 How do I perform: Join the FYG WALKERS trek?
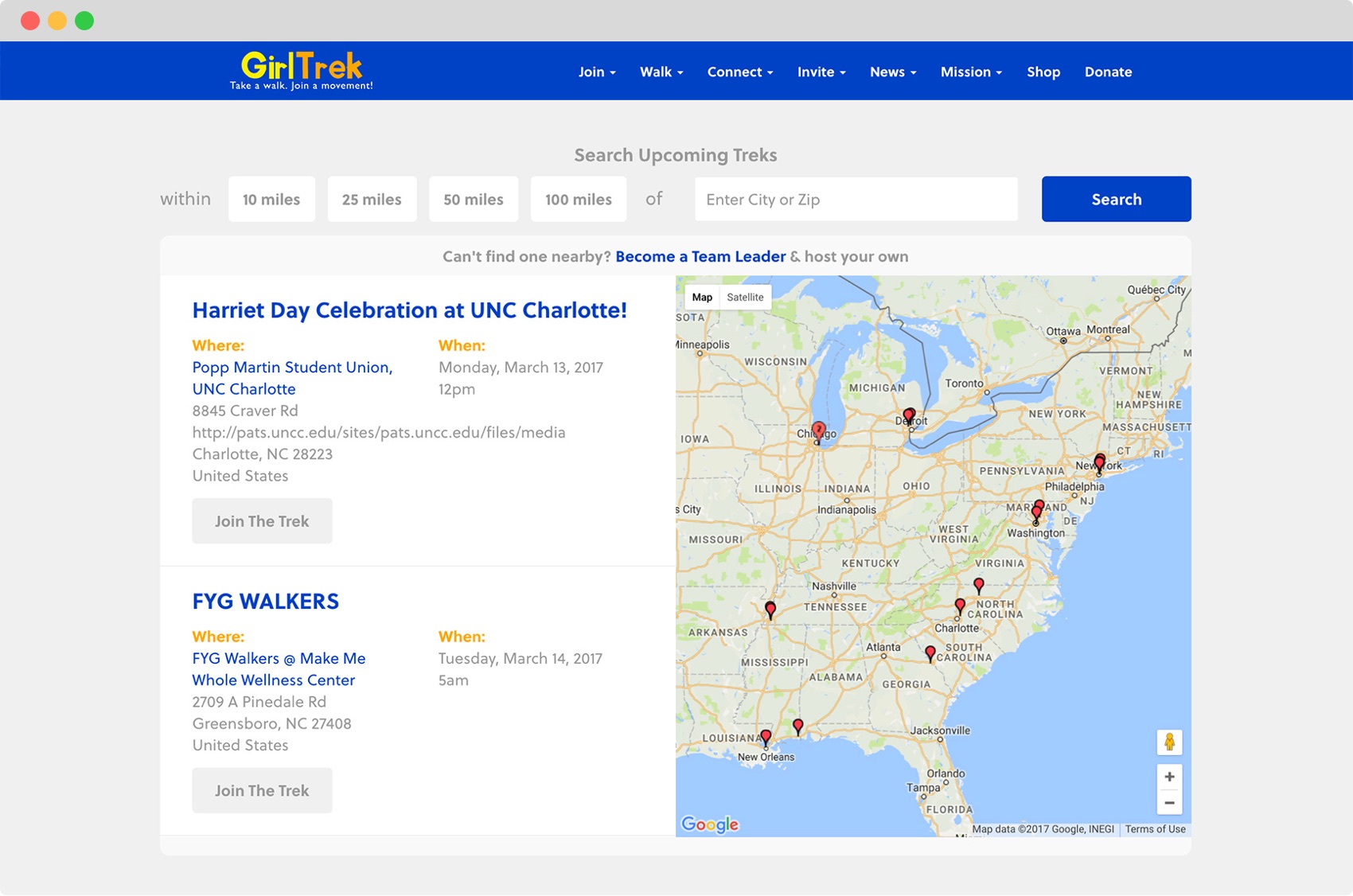[x=262, y=790]
